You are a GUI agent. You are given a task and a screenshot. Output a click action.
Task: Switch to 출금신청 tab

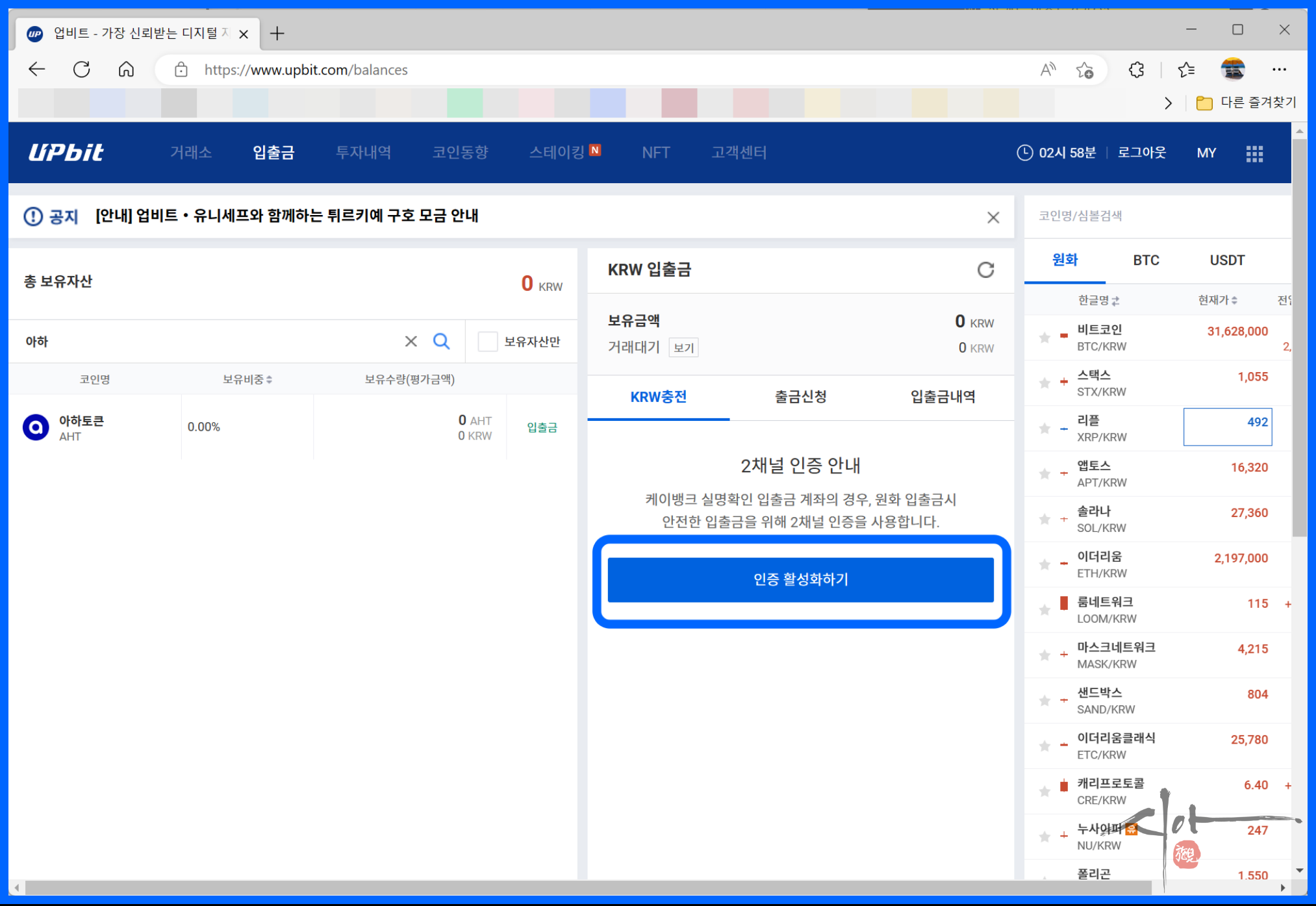tap(800, 397)
